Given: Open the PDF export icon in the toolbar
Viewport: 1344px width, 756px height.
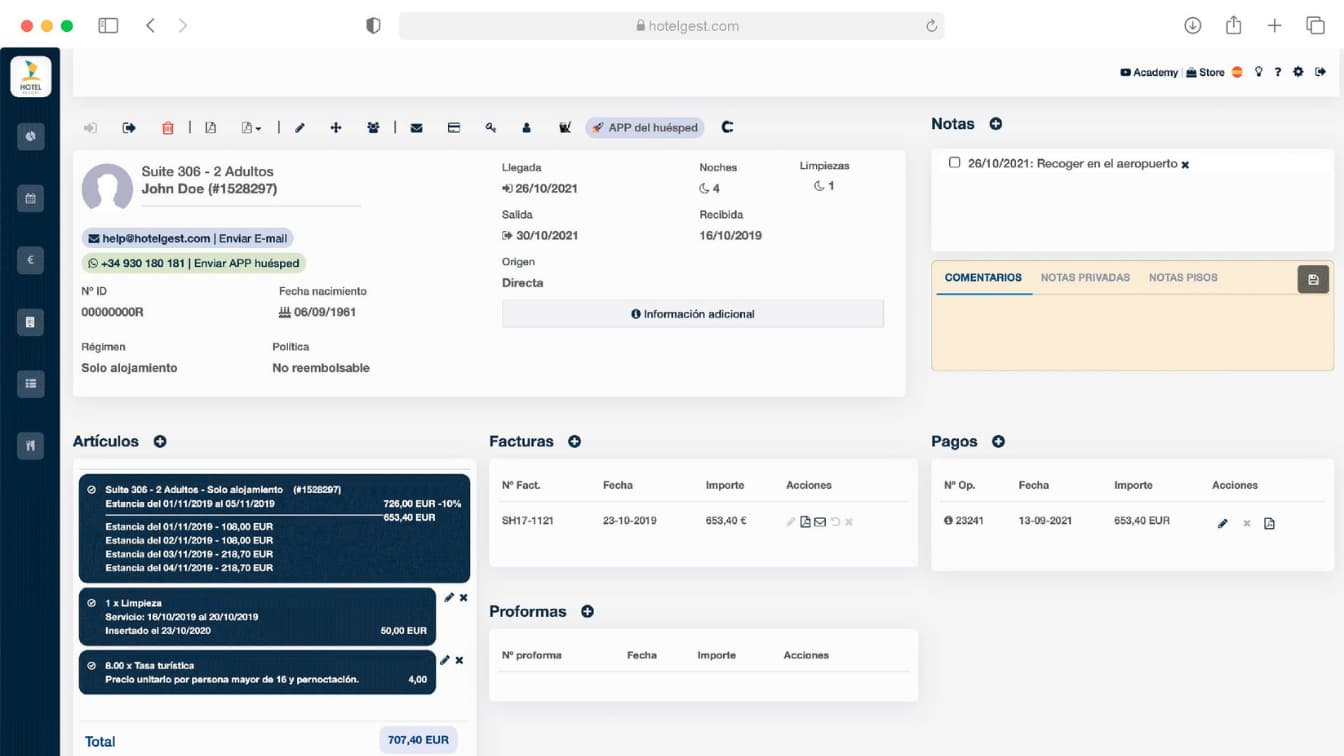Looking at the screenshot, I should (209, 127).
